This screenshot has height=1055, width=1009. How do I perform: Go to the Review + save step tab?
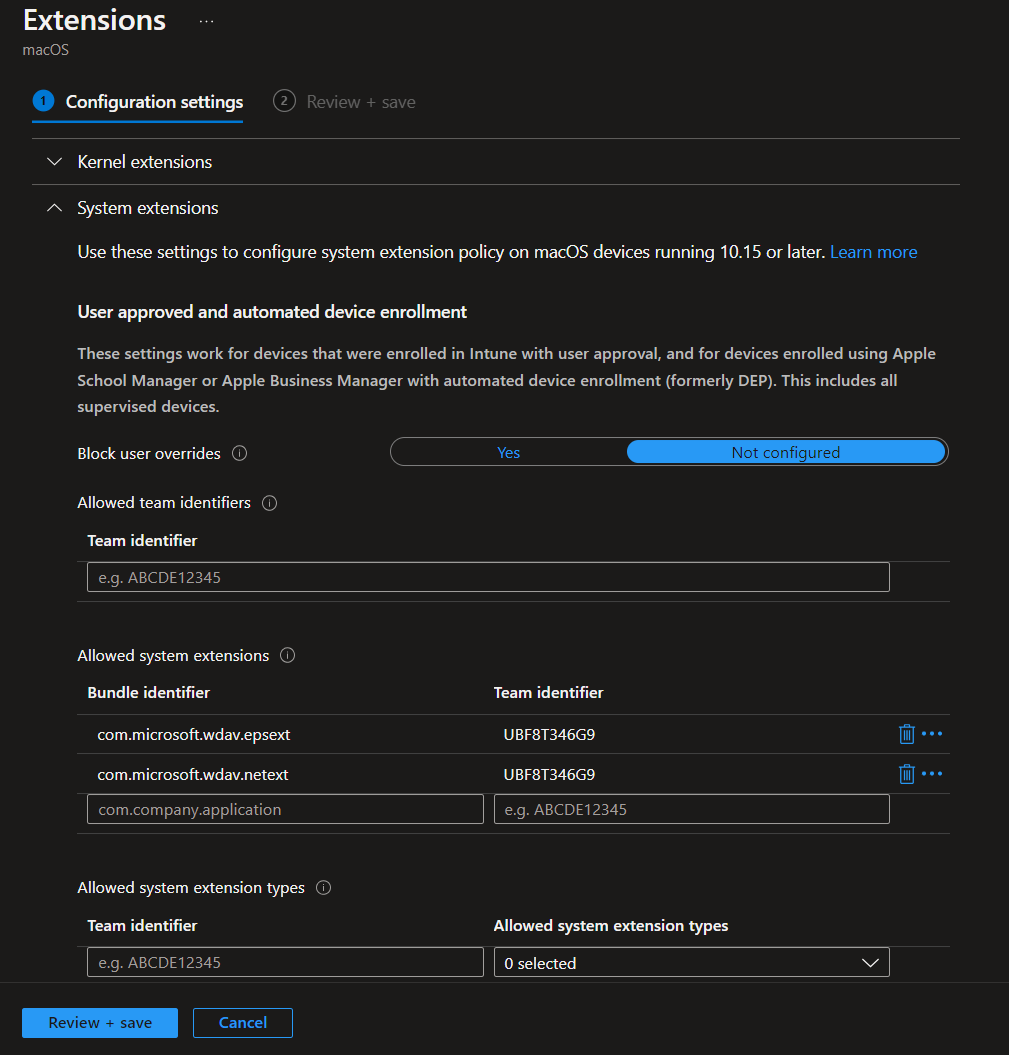pyautogui.click(x=360, y=102)
